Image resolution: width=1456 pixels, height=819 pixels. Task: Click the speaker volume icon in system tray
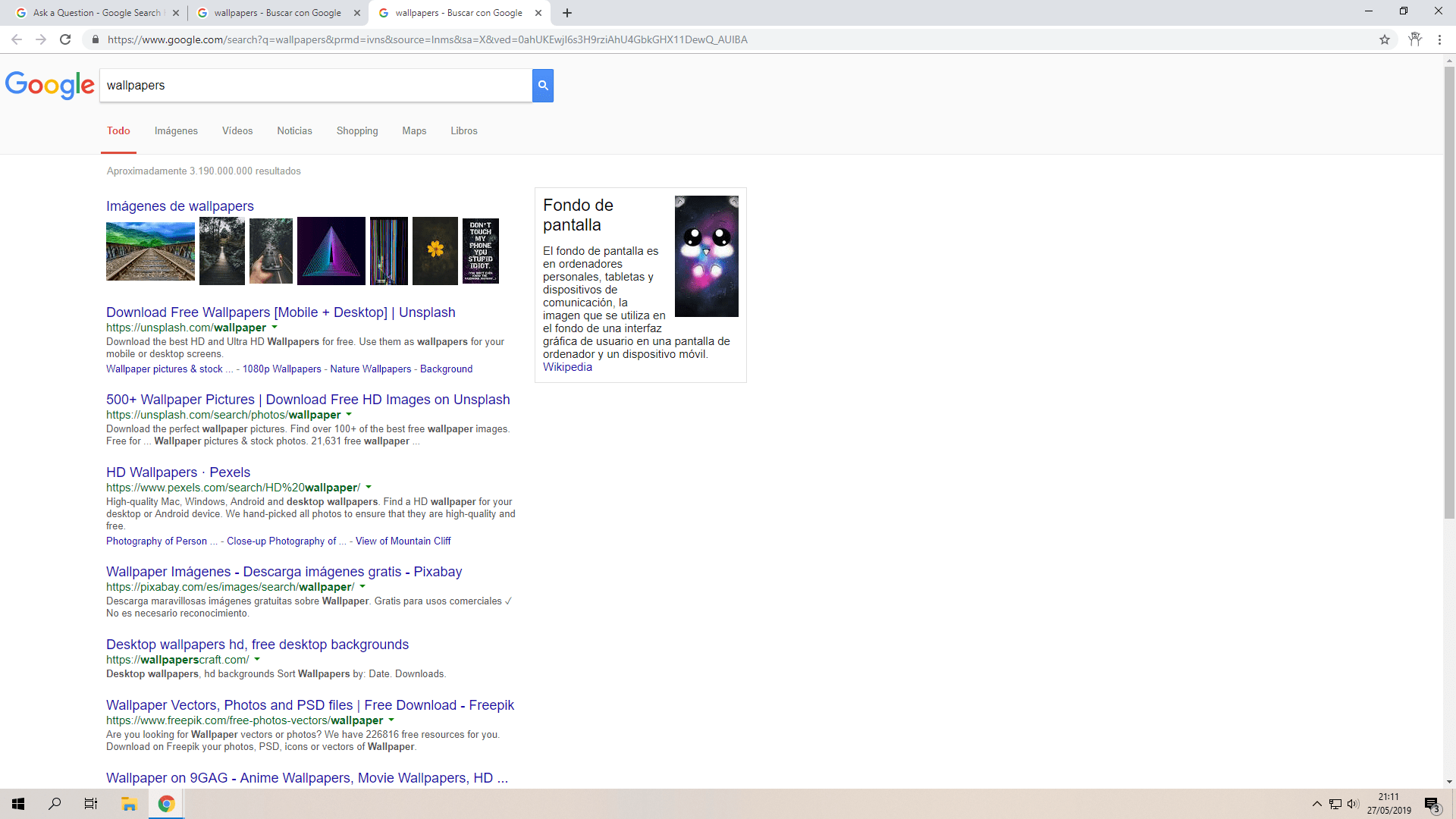[1354, 804]
